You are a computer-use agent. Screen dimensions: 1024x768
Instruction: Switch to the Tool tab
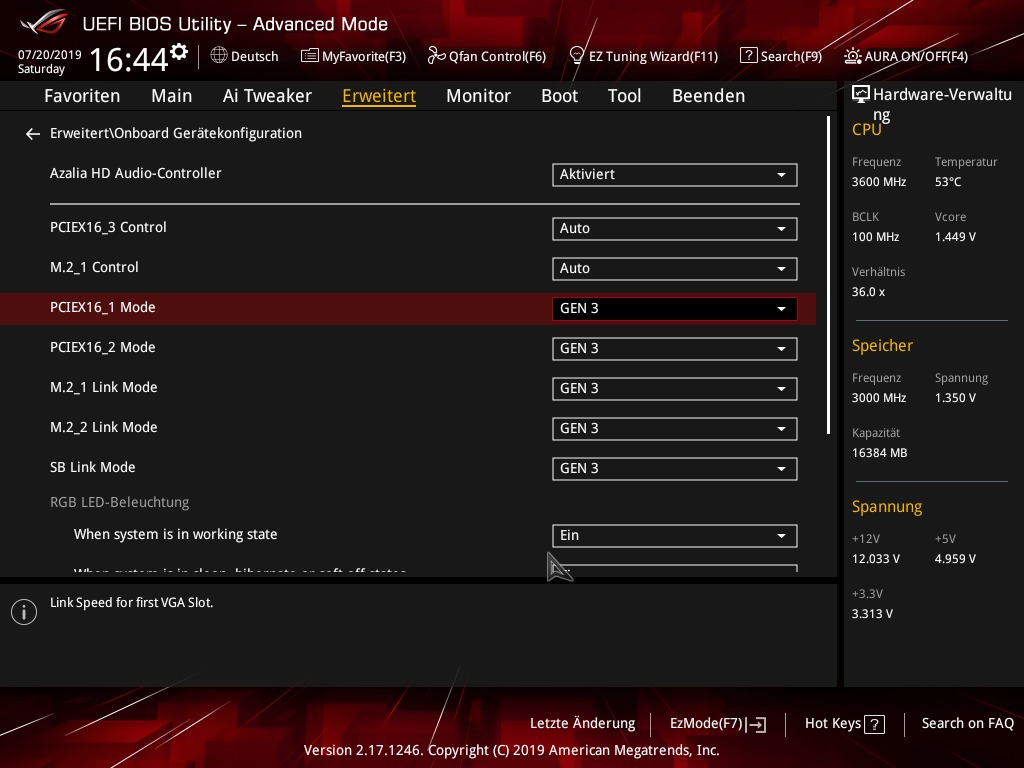click(624, 96)
